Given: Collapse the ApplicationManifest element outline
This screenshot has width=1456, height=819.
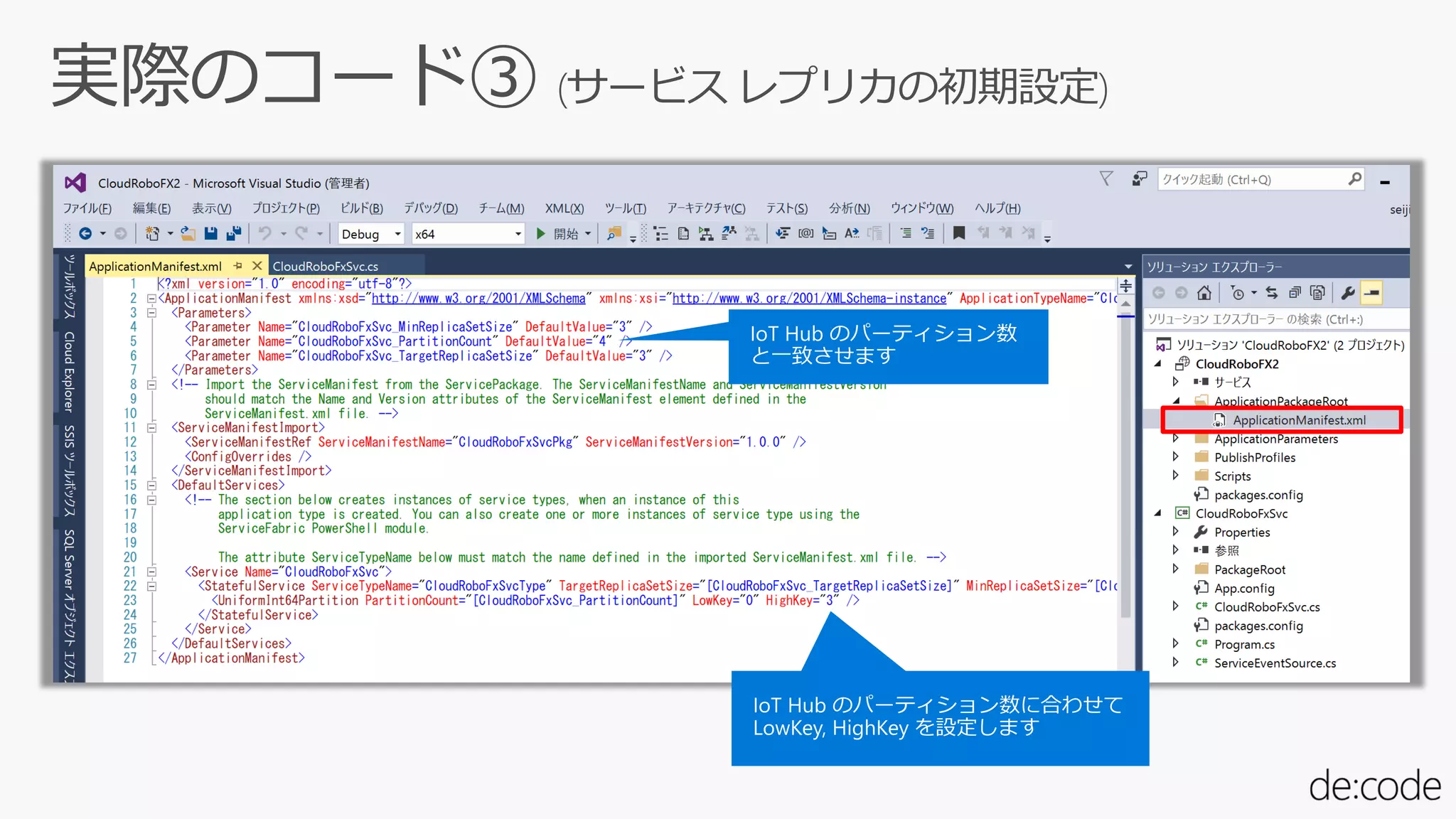Looking at the screenshot, I should coord(151,299).
